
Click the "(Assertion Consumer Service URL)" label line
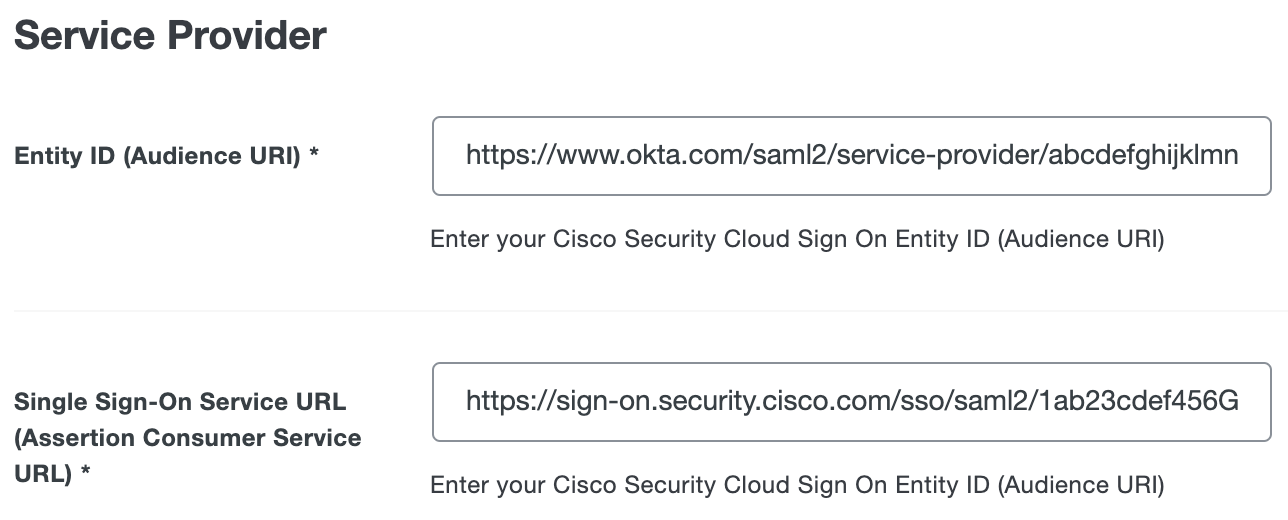[x=188, y=438]
